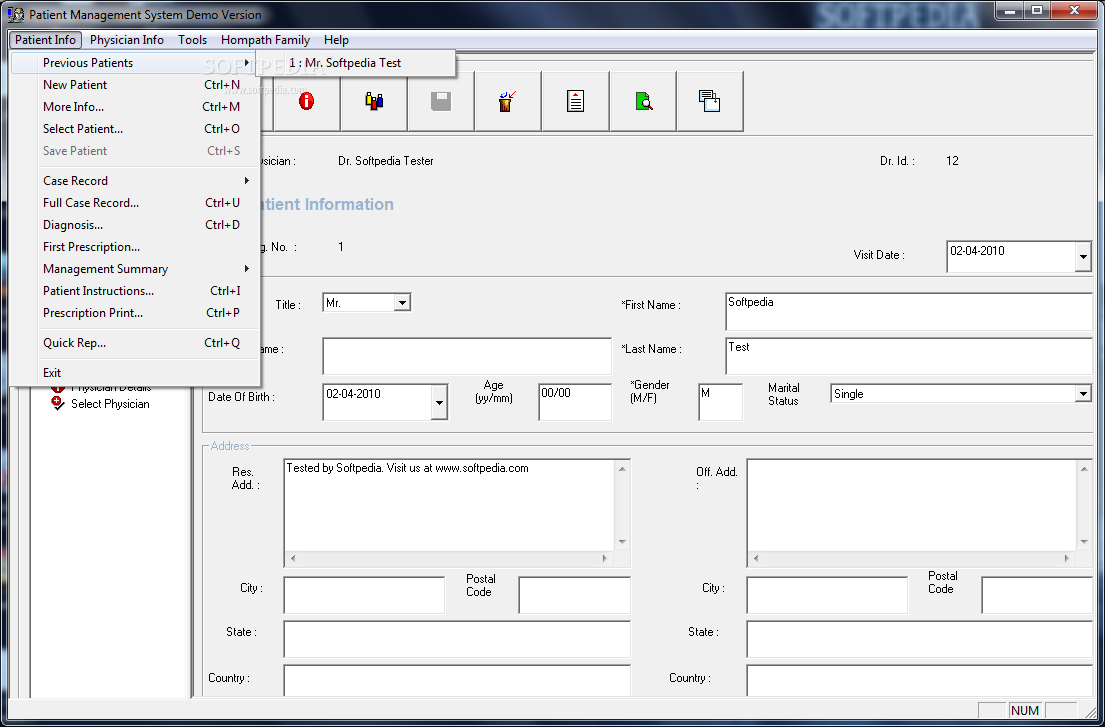1105x727 pixels.
Task: Click the Res. Add. text area
Action: pos(450,505)
